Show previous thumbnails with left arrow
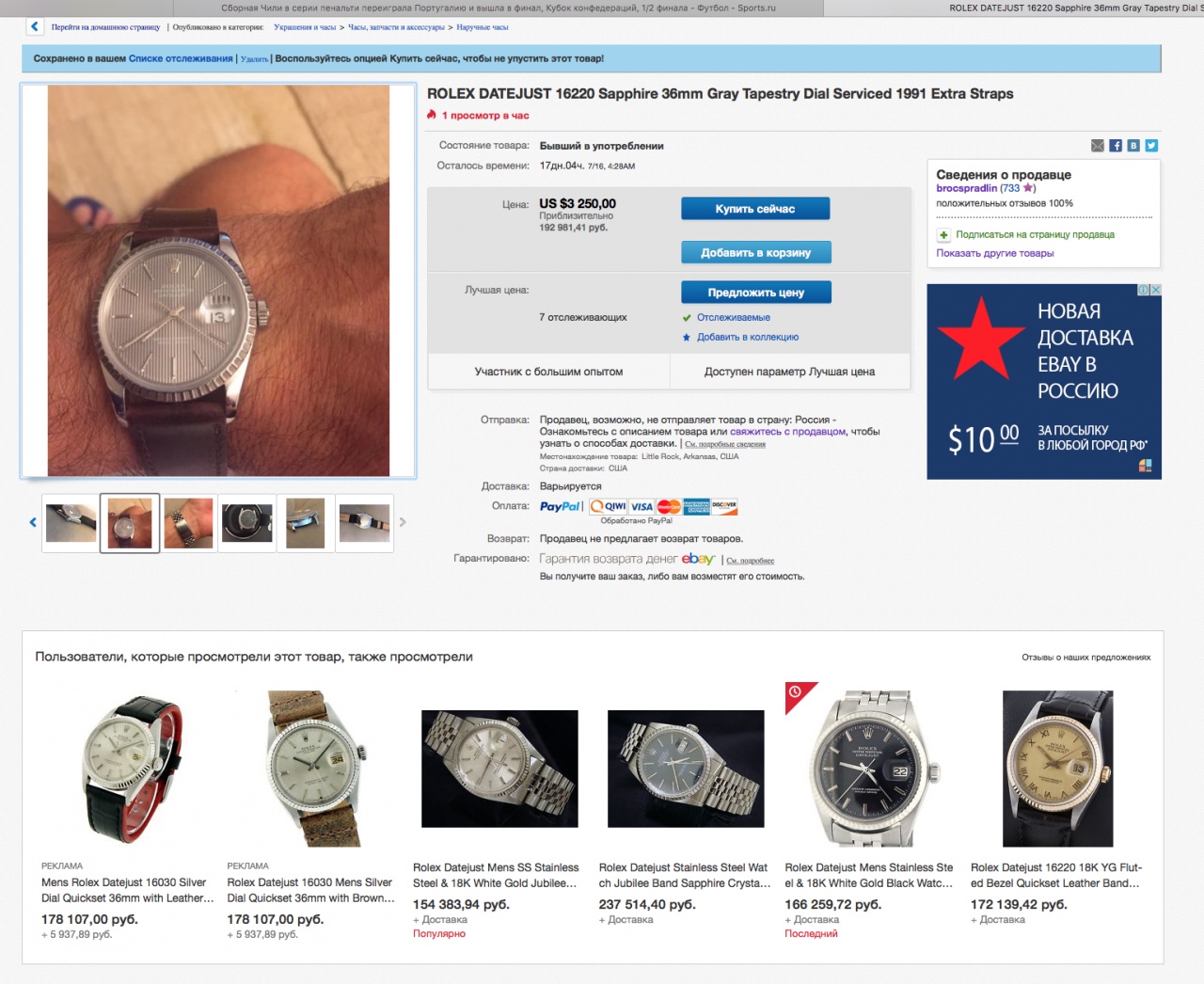 (x=33, y=522)
